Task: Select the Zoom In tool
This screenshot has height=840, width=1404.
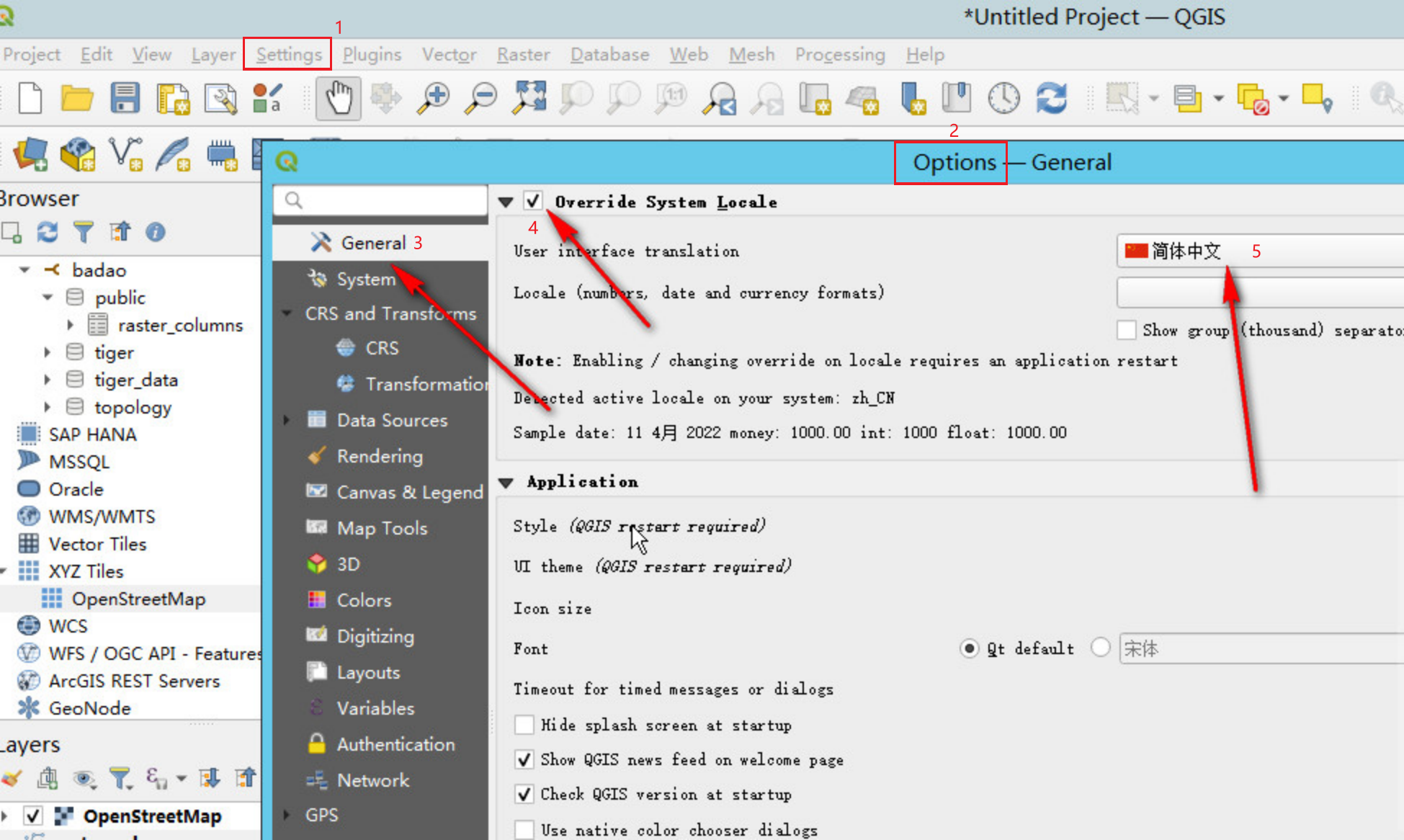Action: tap(434, 98)
